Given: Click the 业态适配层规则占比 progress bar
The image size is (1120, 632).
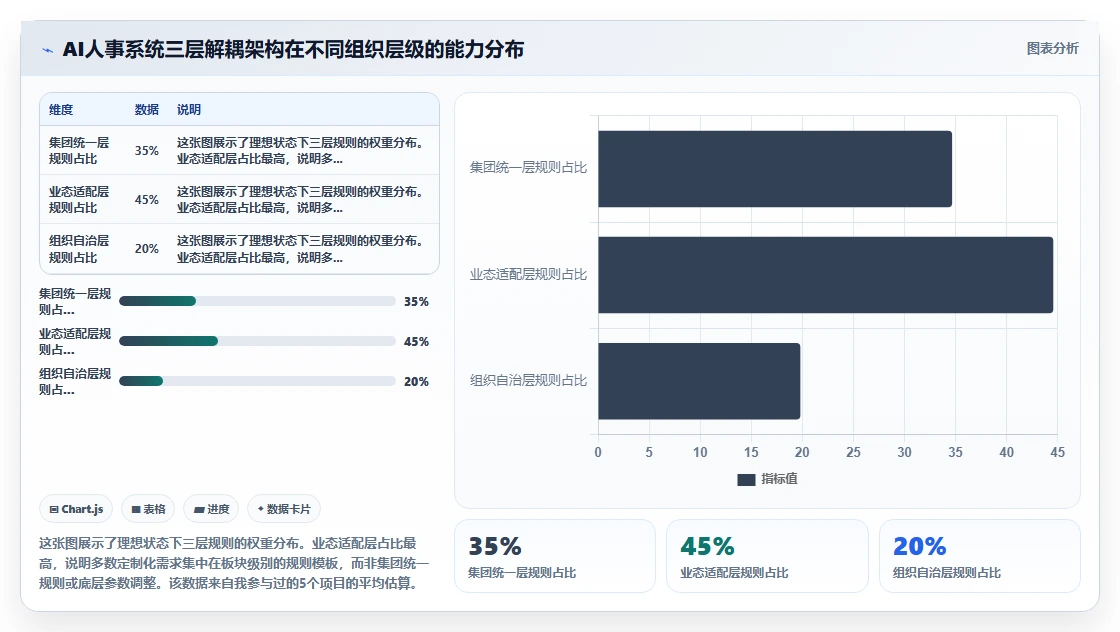Looking at the screenshot, I should point(257,341).
